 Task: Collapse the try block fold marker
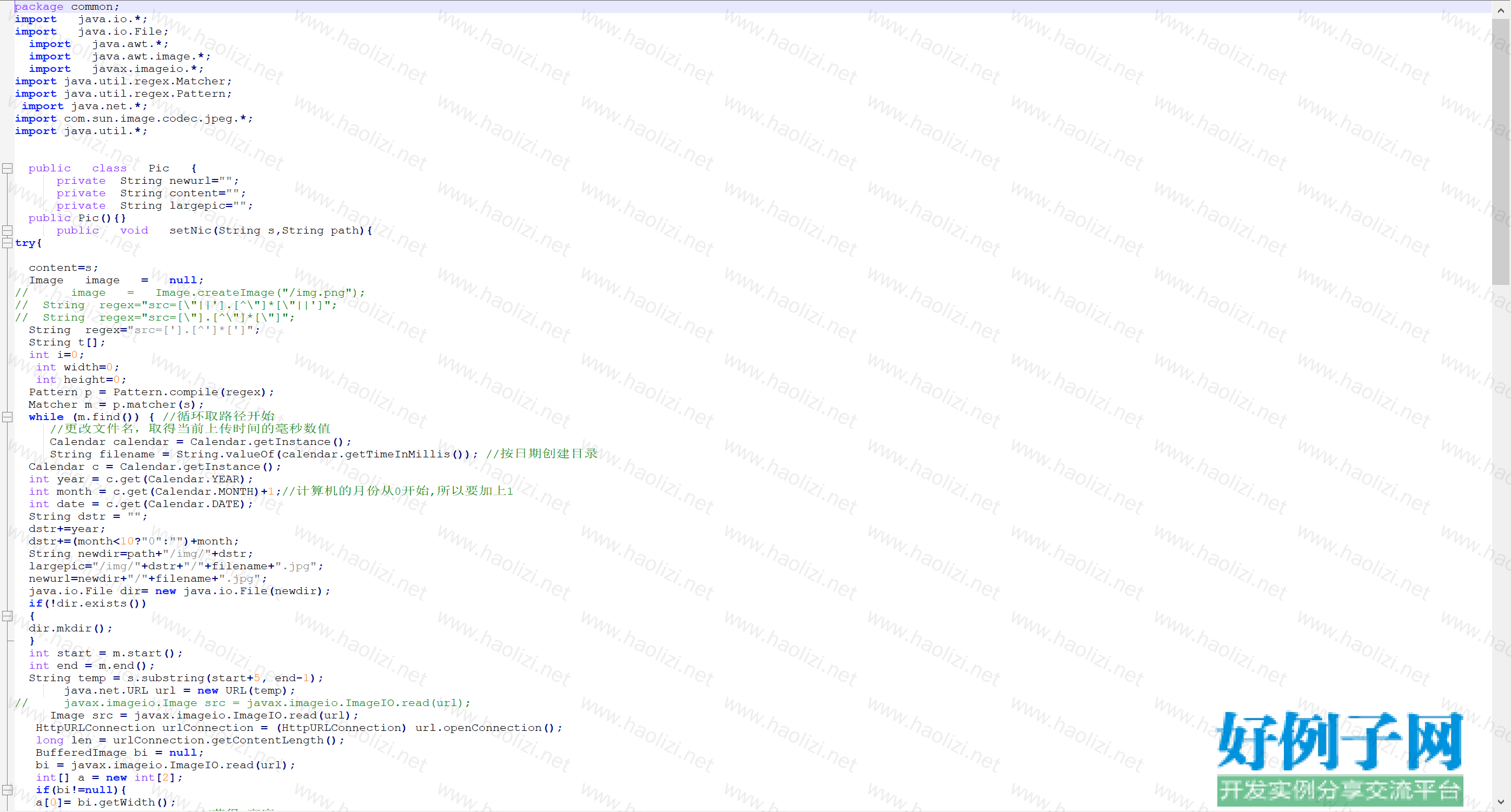tap(7, 243)
